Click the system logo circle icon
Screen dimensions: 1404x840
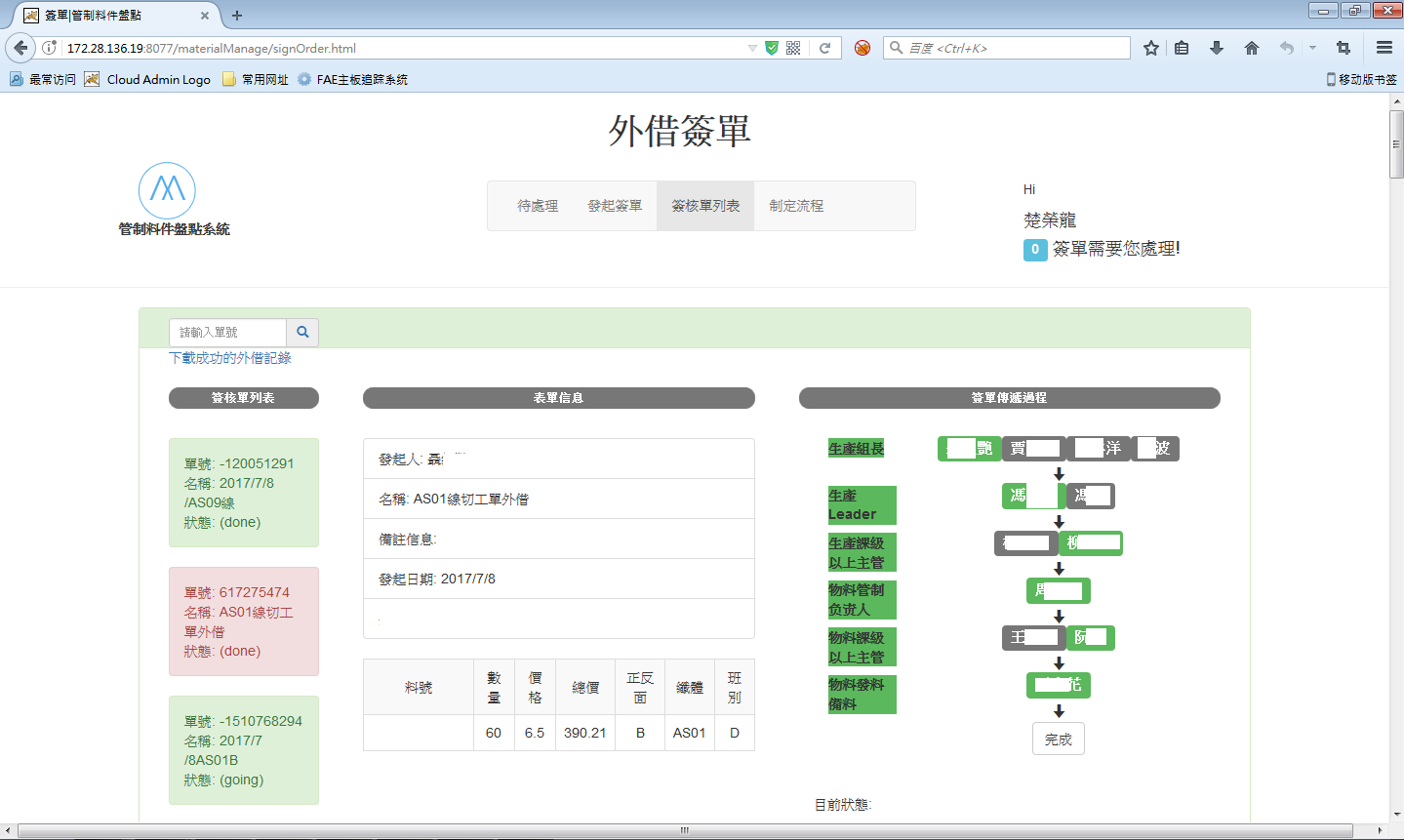click(x=167, y=190)
